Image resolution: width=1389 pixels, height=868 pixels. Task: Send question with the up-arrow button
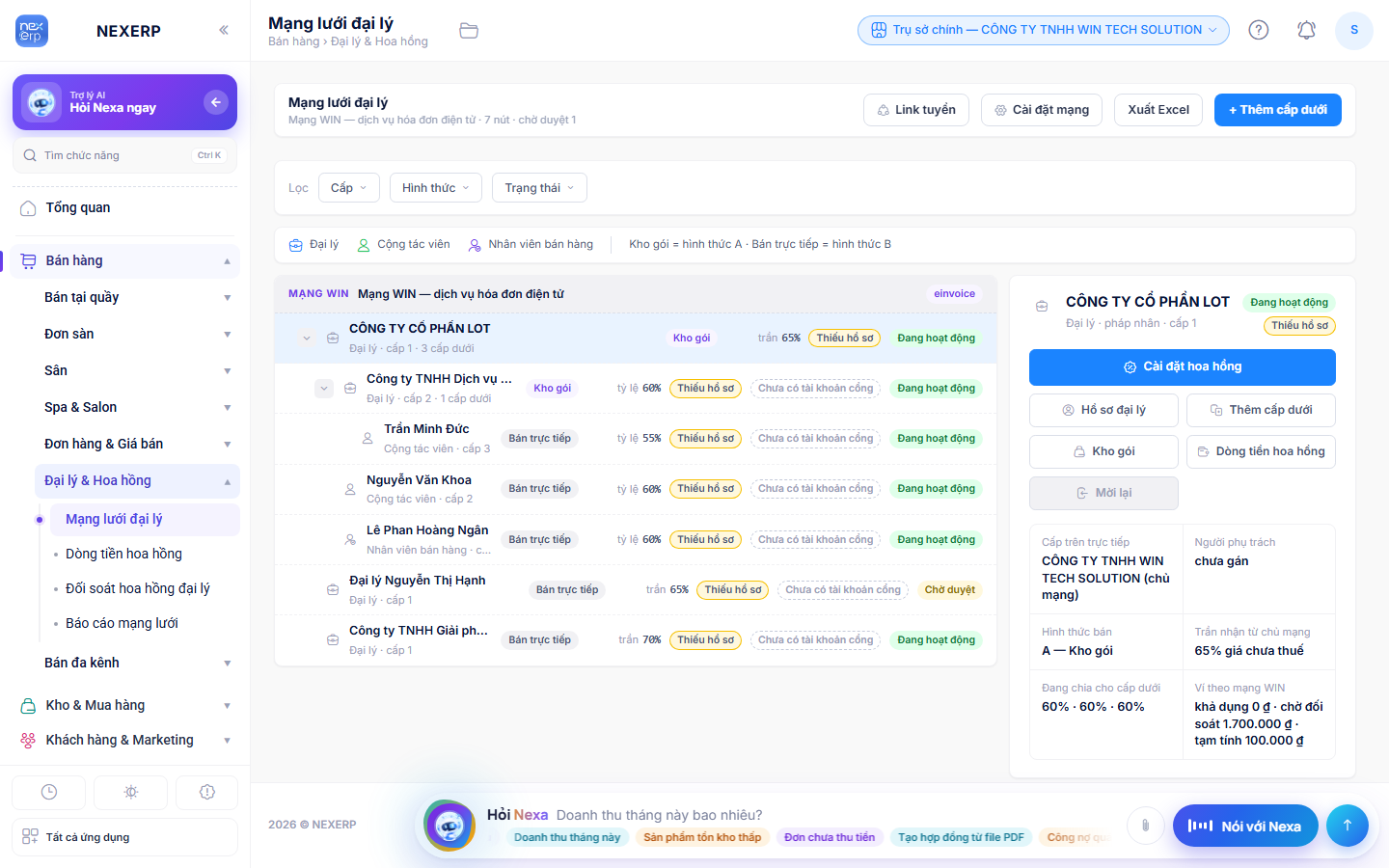[x=1348, y=826]
